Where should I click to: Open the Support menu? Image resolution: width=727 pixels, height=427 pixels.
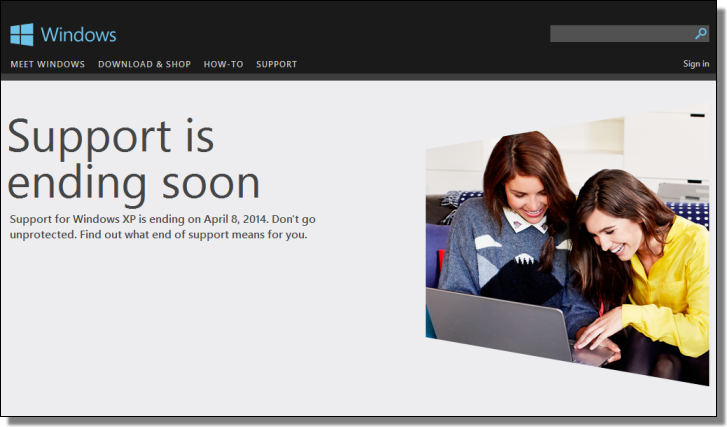tap(276, 64)
